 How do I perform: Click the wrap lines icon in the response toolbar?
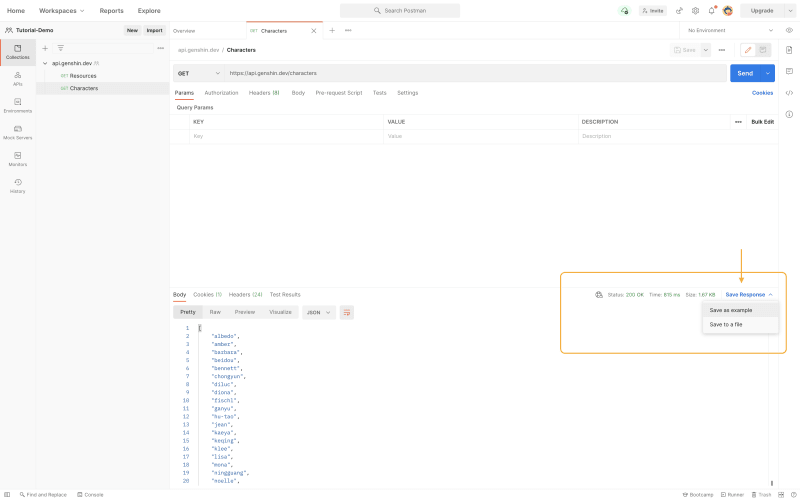346,312
